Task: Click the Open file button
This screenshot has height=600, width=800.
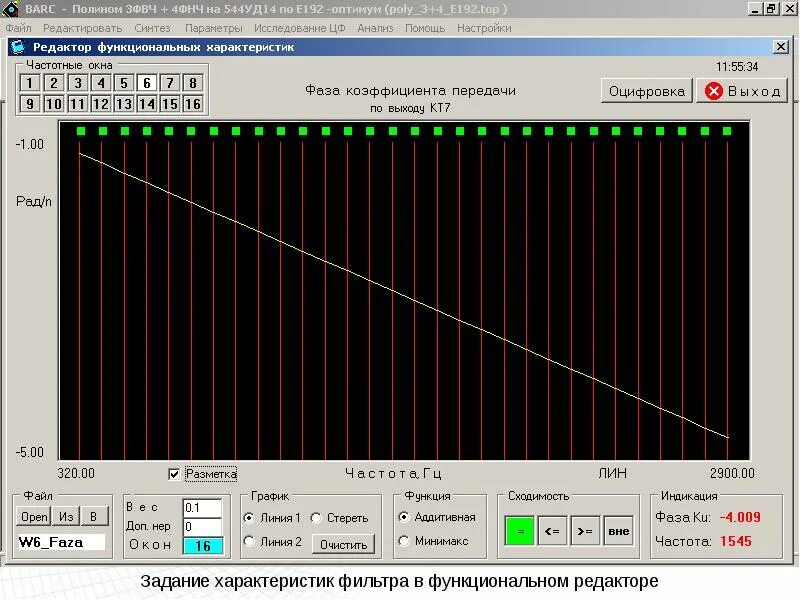Action: (34, 517)
